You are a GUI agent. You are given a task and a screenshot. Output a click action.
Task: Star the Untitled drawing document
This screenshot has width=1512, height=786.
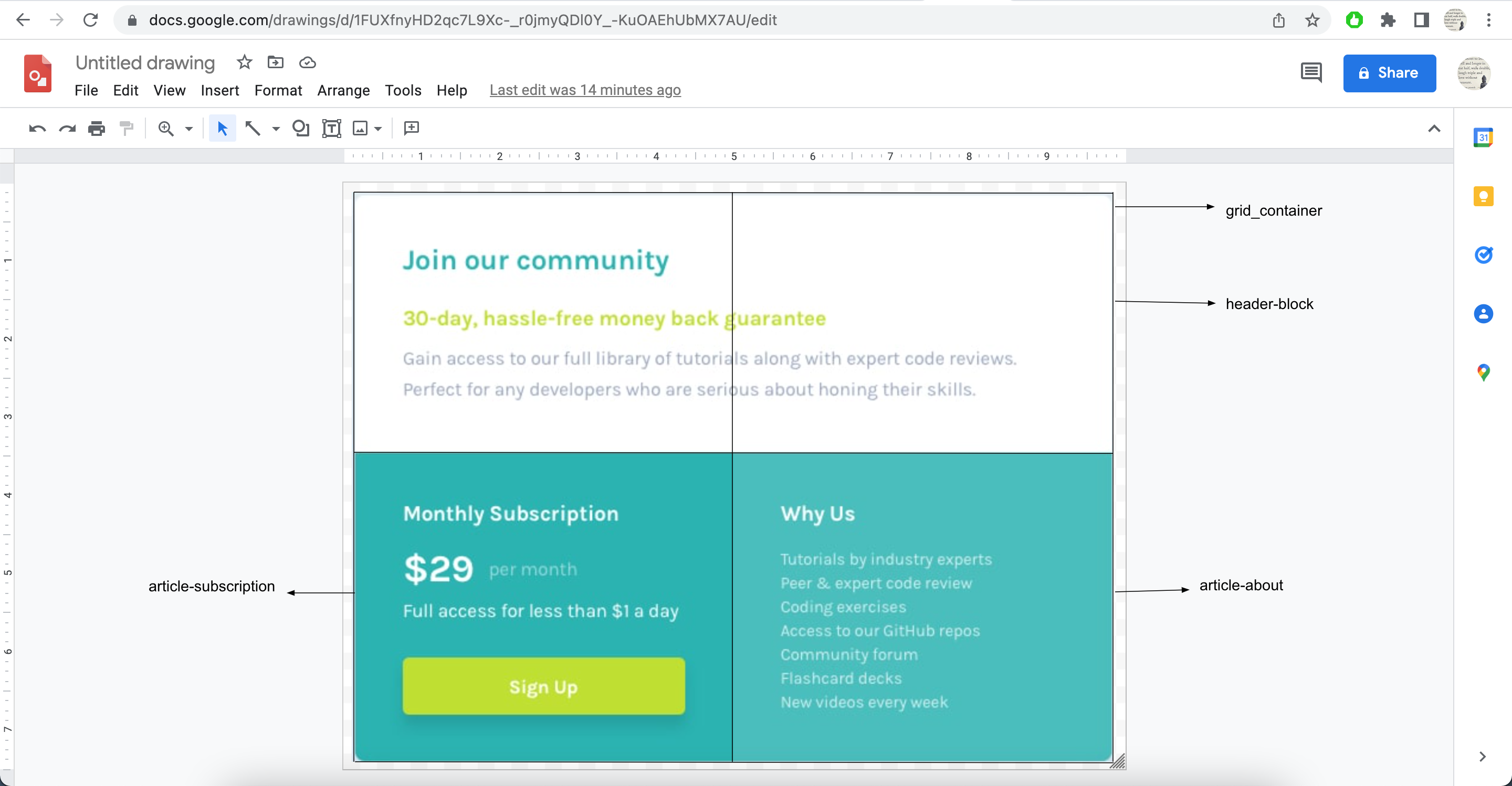[x=244, y=62]
